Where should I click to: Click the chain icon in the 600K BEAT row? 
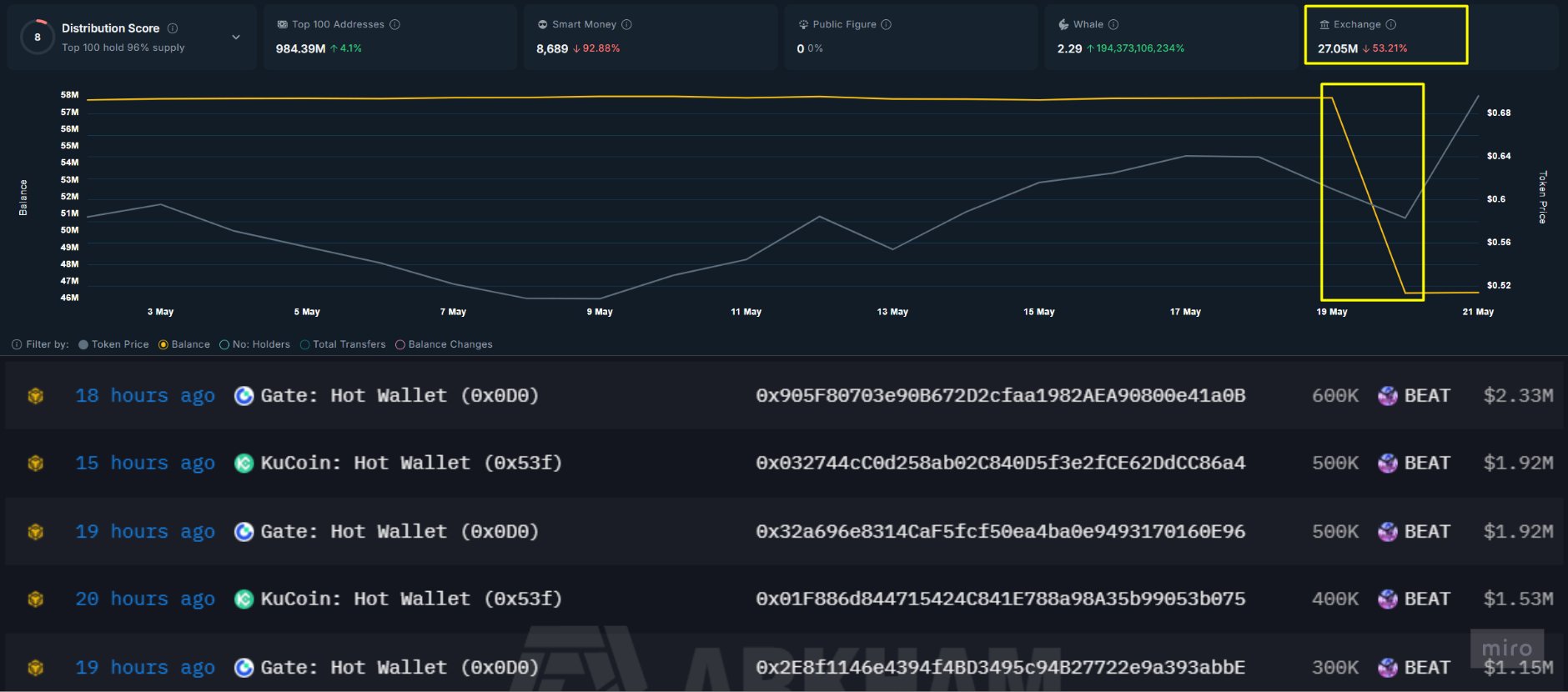click(36, 396)
